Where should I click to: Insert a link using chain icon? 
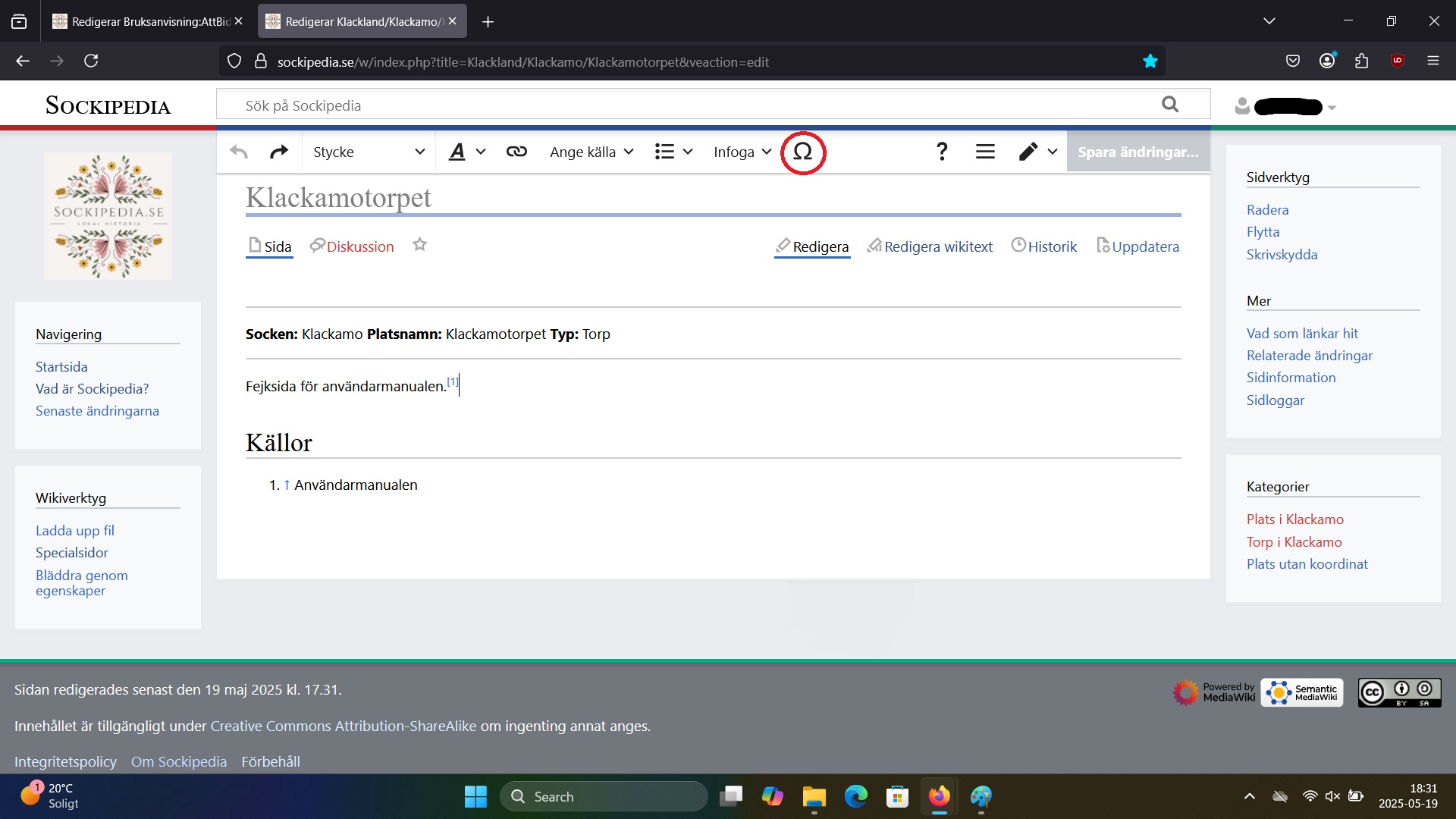coord(516,152)
